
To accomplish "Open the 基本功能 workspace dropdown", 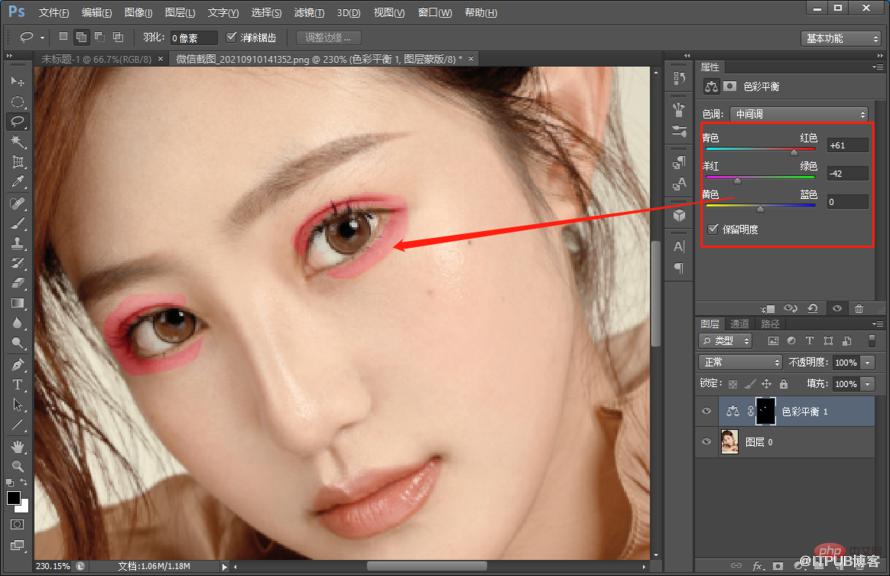I will coord(841,39).
